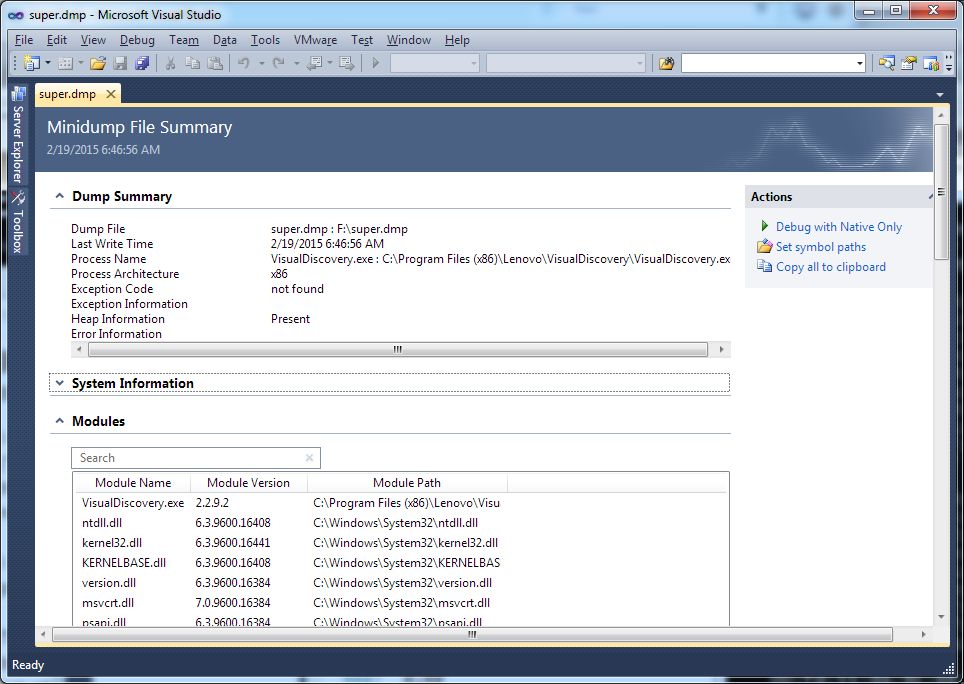Viewport: 964px width, 684px height.
Task: Collapse the Dump Summary section
Action: [x=59, y=196]
